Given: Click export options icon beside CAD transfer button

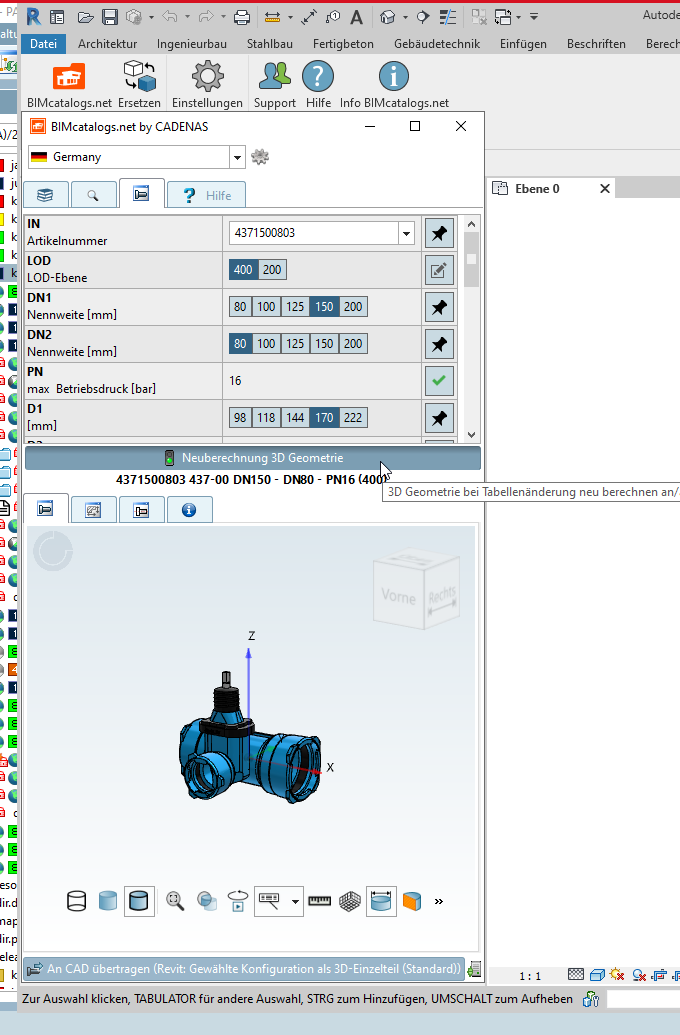Looking at the screenshot, I should [474, 969].
